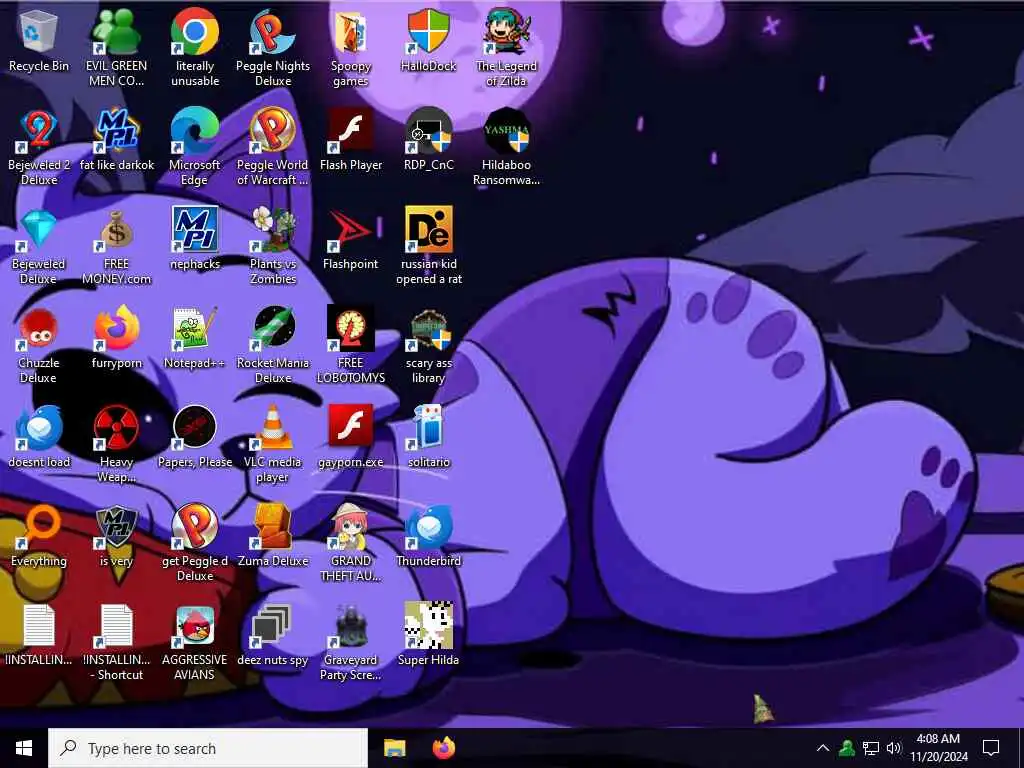Select the Hildaboo Ransomwa... icon
The width and height of the screenshot is (1024, 768).
[x=506, y=131]
